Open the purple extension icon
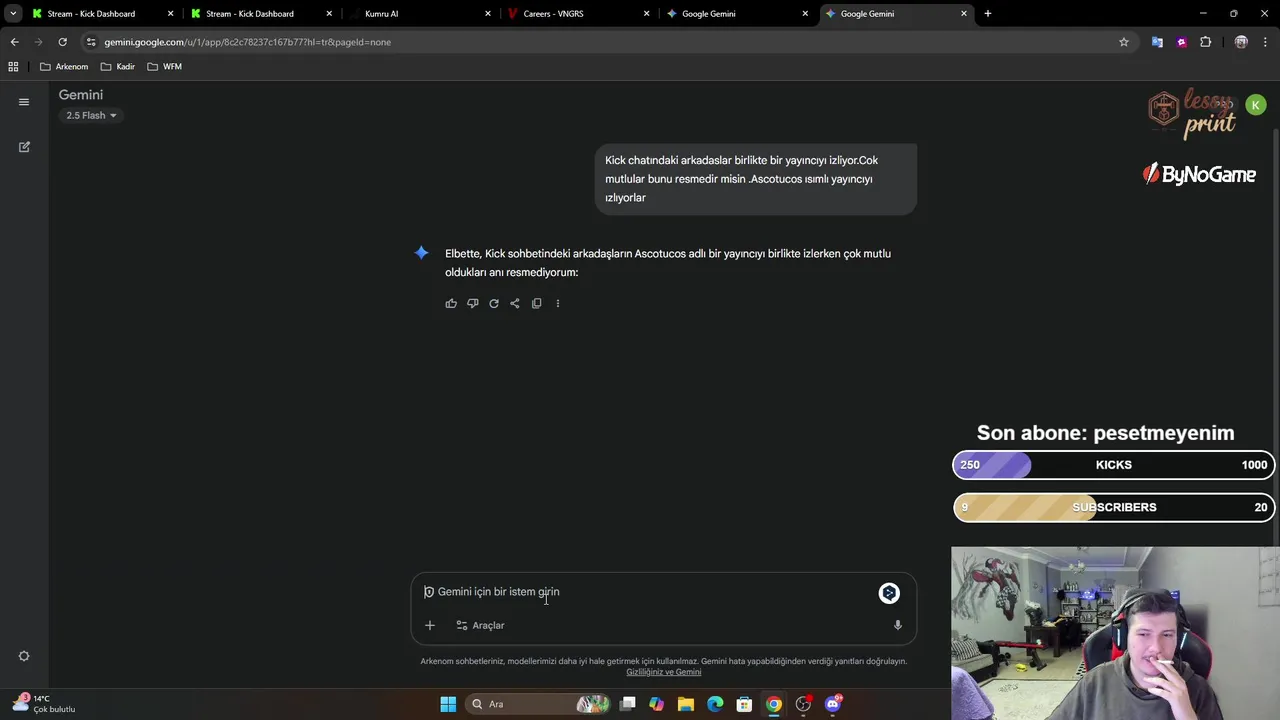 point(1181,42)
